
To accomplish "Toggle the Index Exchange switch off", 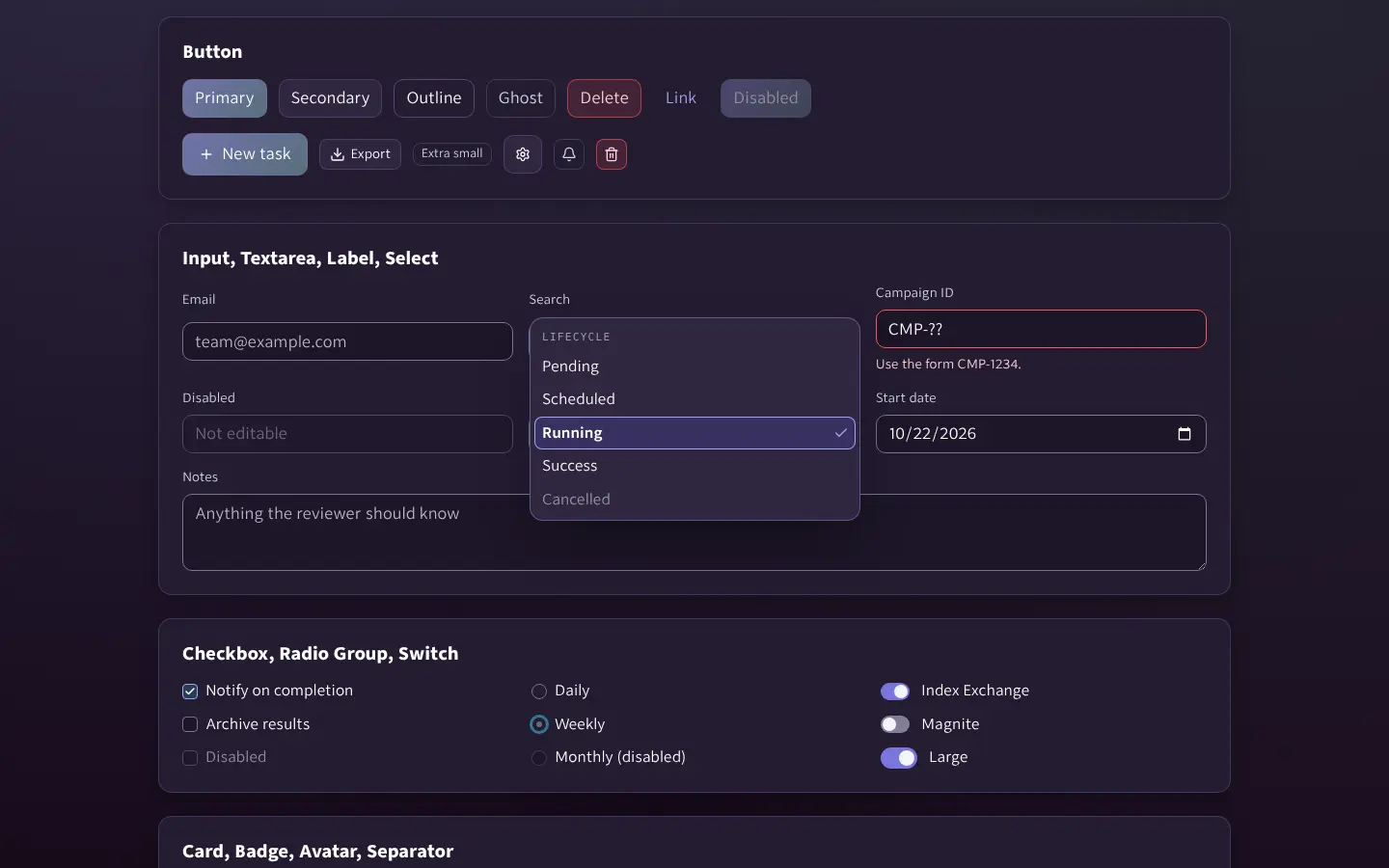I will 895,692.
